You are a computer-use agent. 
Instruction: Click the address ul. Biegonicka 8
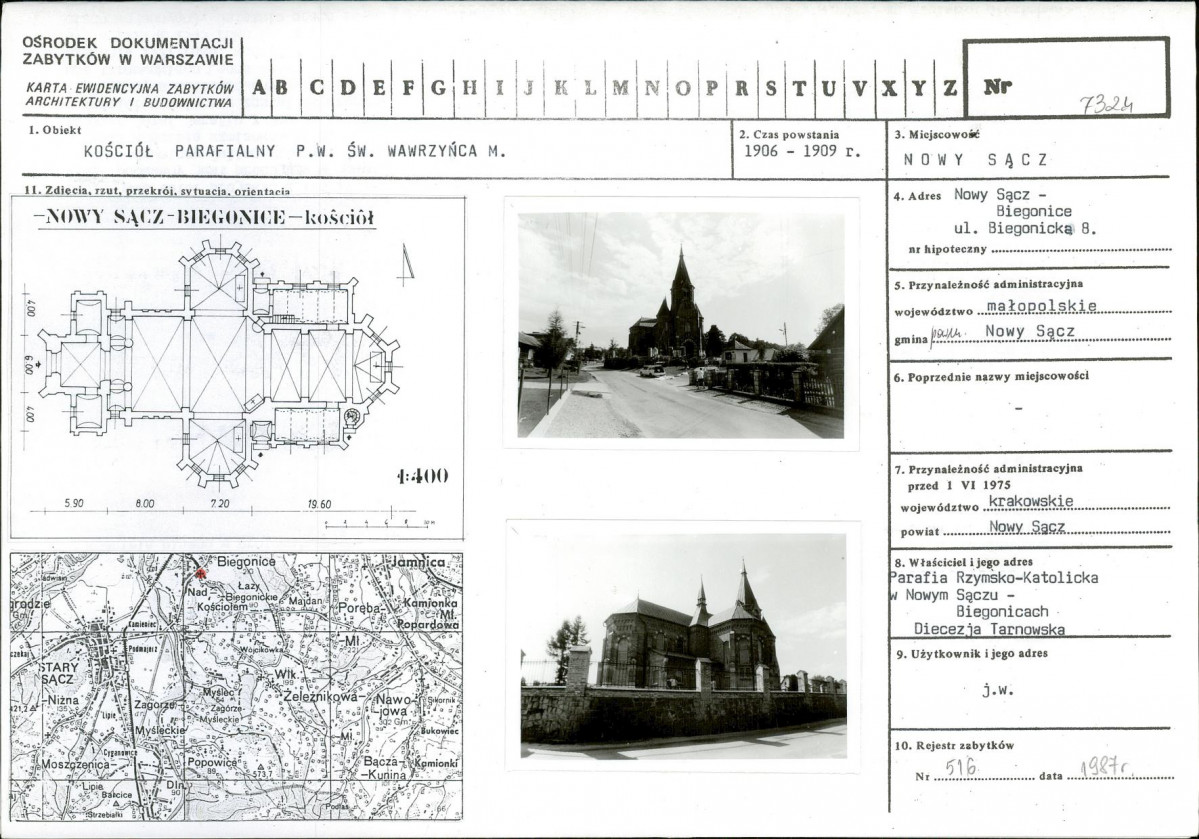pyautogui.click(x=1025, y=228)
